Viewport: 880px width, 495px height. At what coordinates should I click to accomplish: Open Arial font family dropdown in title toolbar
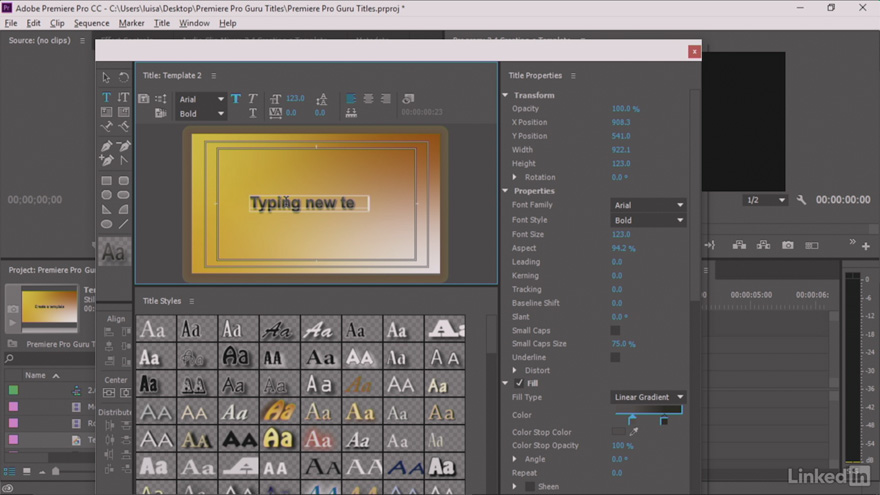pyautogui.click(x=200, y=99)
